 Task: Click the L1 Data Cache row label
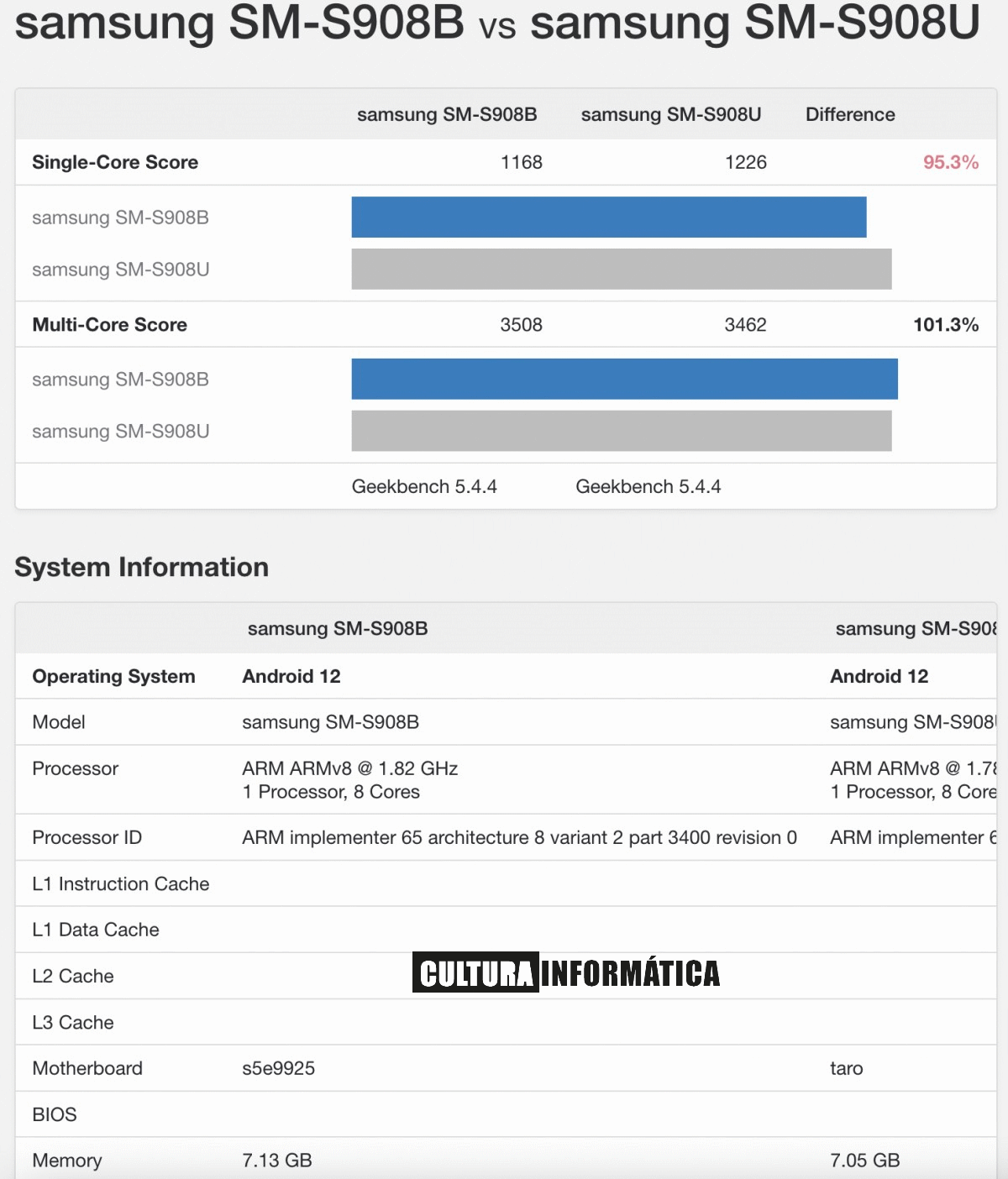(x=96, y=930)
